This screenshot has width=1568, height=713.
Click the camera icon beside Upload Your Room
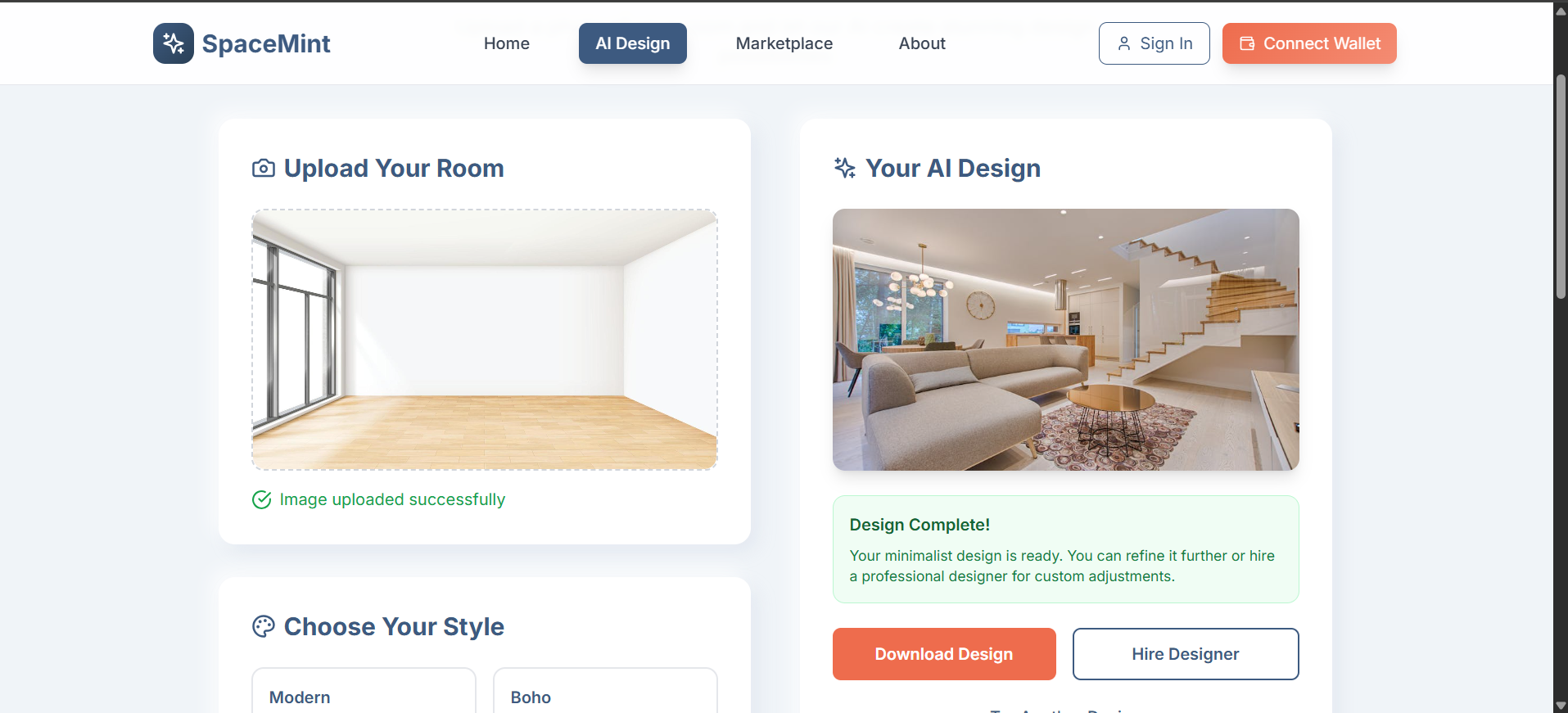click(x=264, y=168)
